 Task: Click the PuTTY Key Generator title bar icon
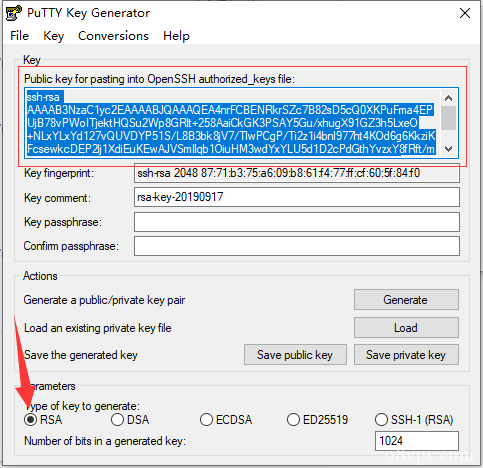point(14,13)
